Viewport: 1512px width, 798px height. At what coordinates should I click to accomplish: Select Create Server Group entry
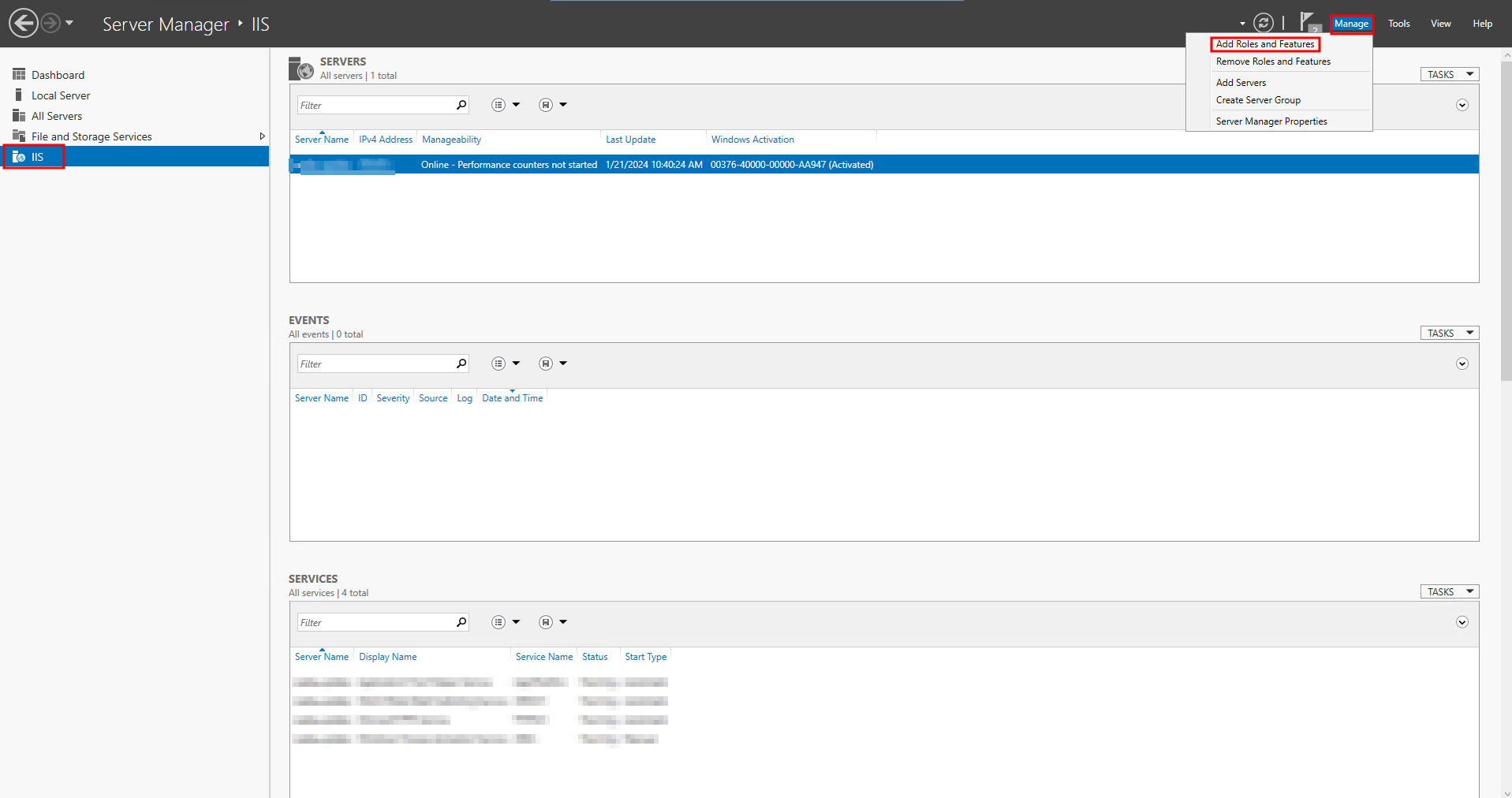click(x=1258, y=100)
